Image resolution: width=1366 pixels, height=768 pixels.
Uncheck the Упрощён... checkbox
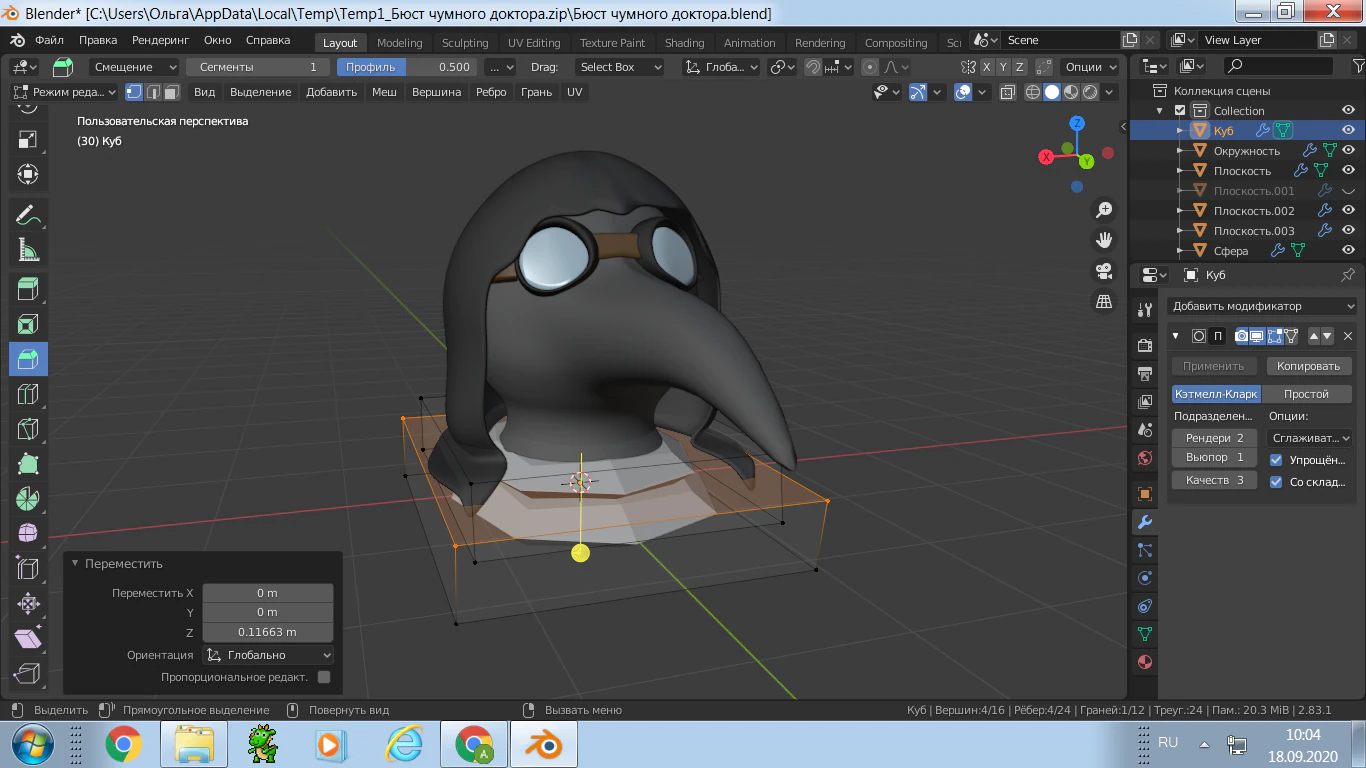[x=1276, y=460]
